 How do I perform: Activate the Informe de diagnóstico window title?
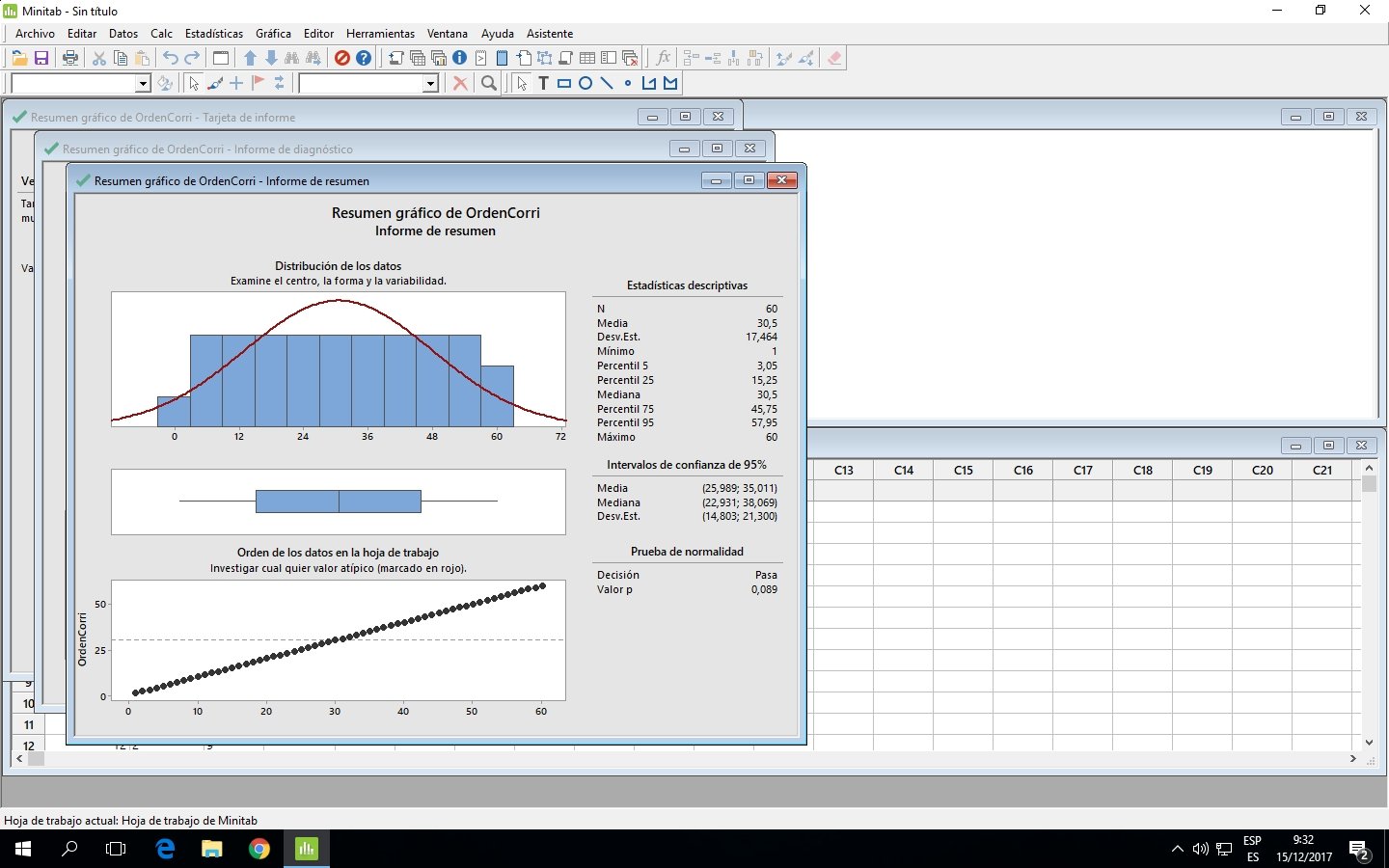207,149
